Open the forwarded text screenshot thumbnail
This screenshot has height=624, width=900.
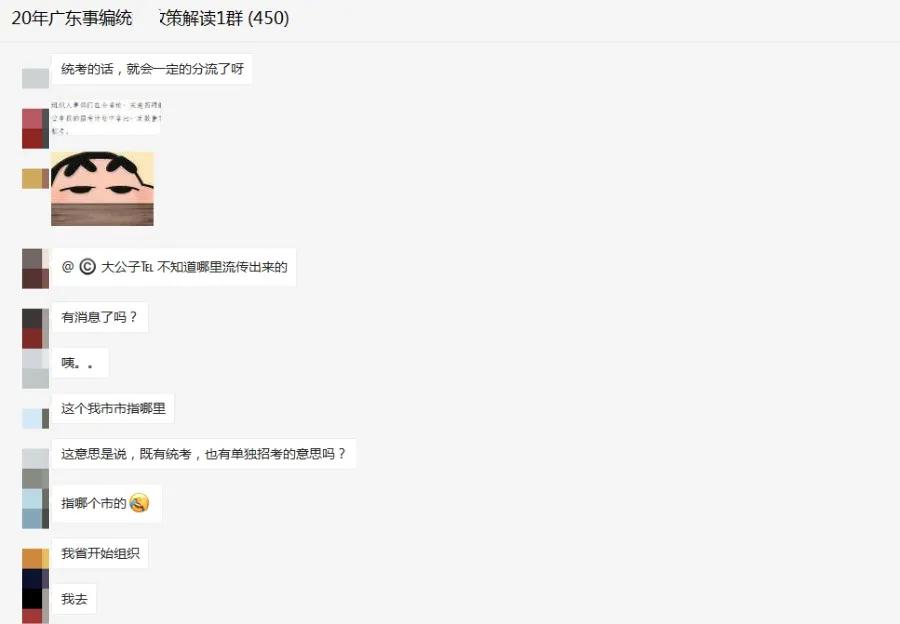pyautogui.click(x=106, y=117)
